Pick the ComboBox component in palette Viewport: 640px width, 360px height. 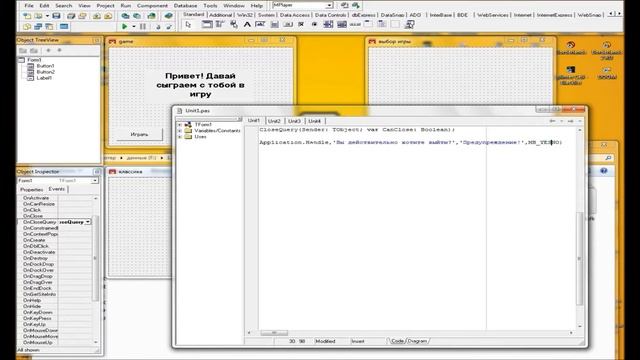(x=342, y=24)
